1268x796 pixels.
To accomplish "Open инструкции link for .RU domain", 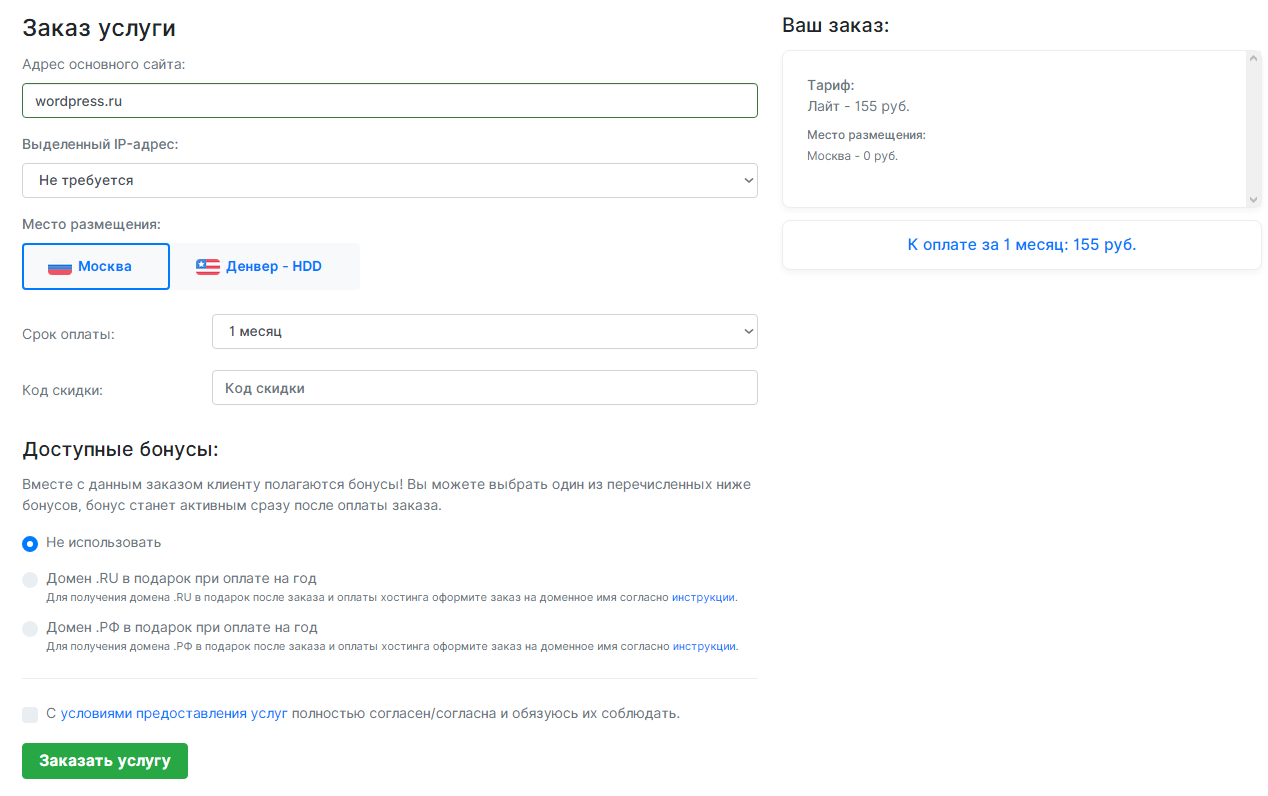I will tap(704, 598).
